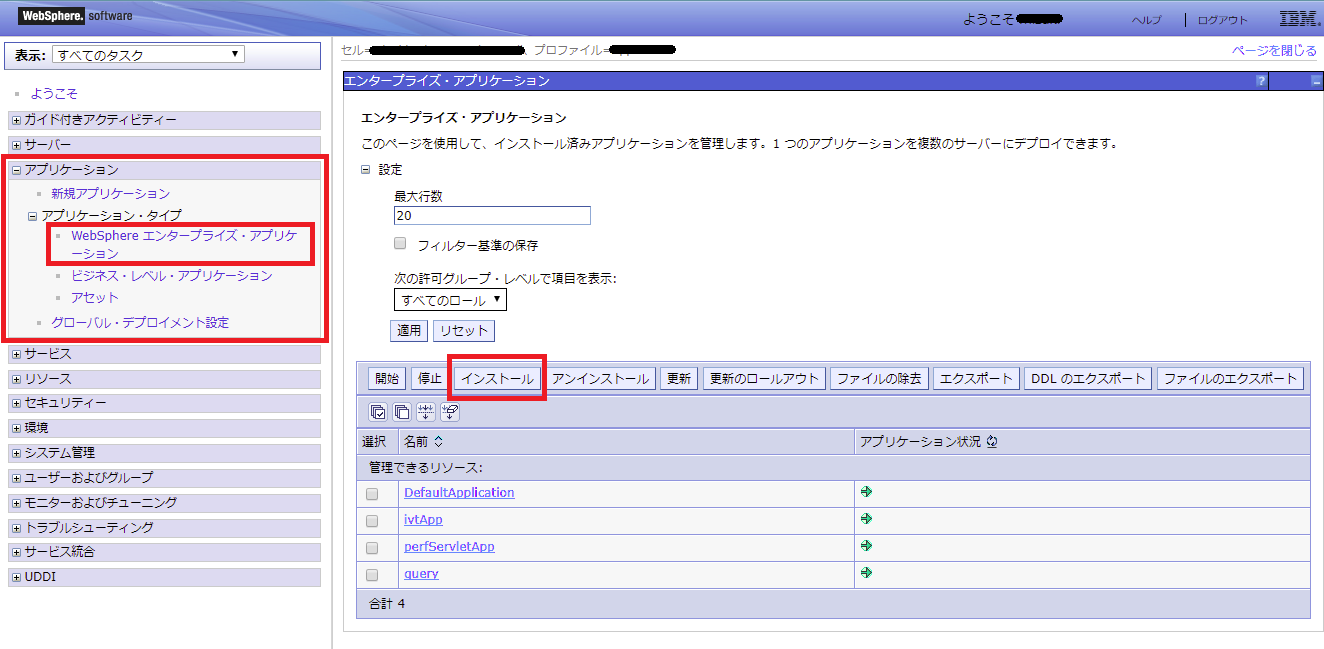
Task: Click the エクスポート button
Action: [x=978, y=379]
